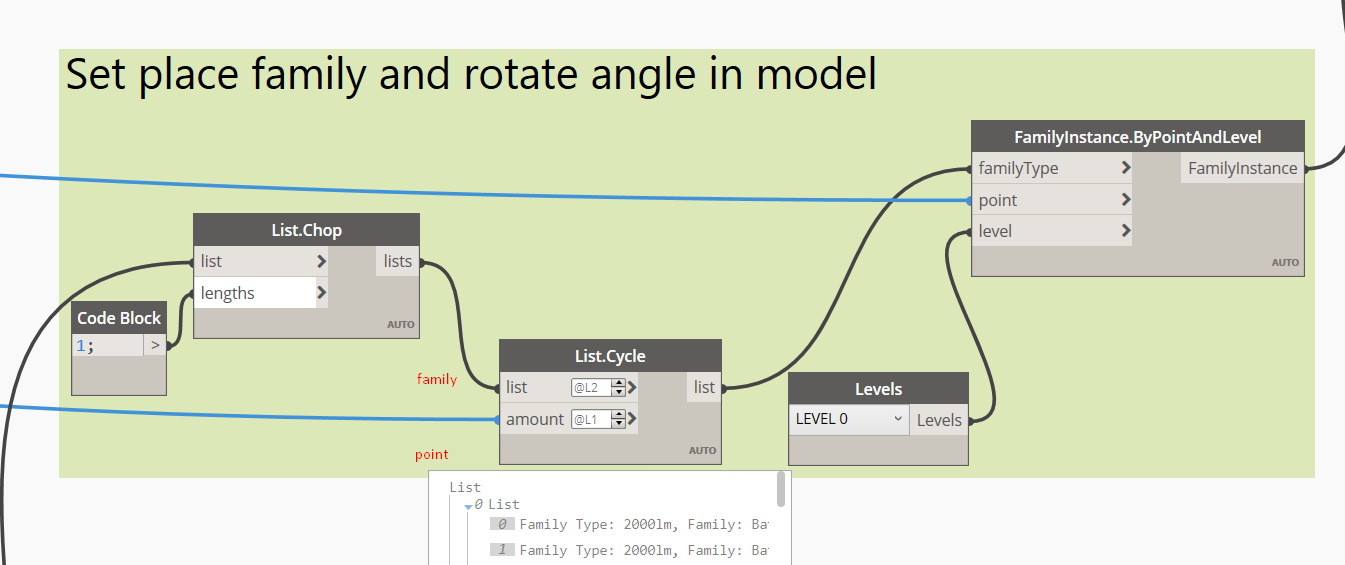Click chevron next to level input port
This screenshot has height=565, width=1345.
coord(1126,231)
